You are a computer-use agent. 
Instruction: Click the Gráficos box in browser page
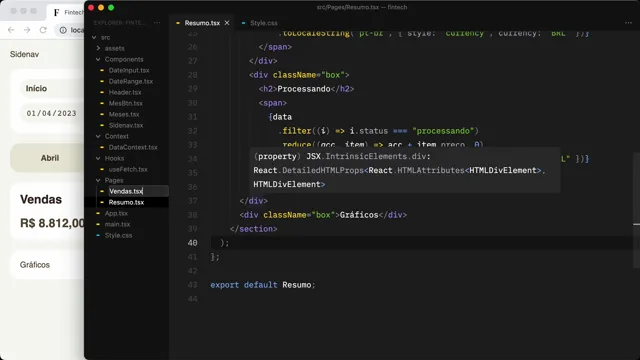pyautogui.click(x=47, y=265)
